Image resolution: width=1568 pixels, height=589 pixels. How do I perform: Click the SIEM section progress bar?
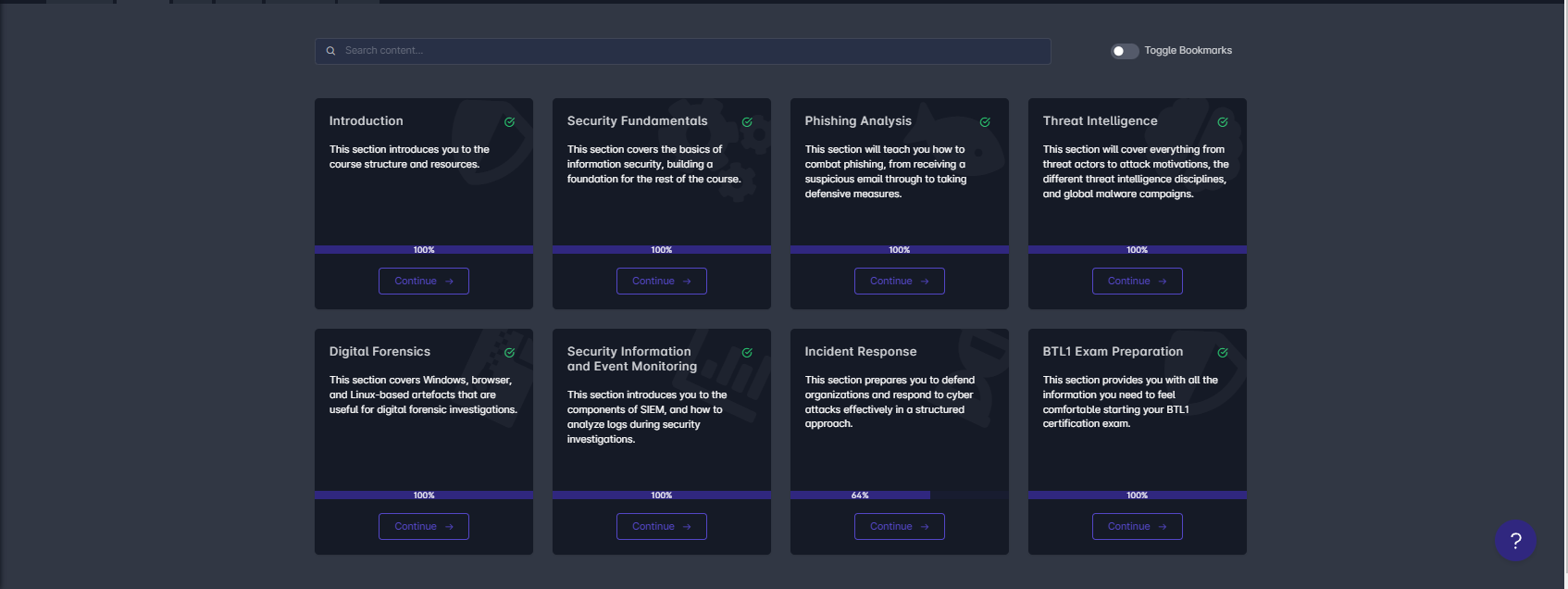point(662,495)
